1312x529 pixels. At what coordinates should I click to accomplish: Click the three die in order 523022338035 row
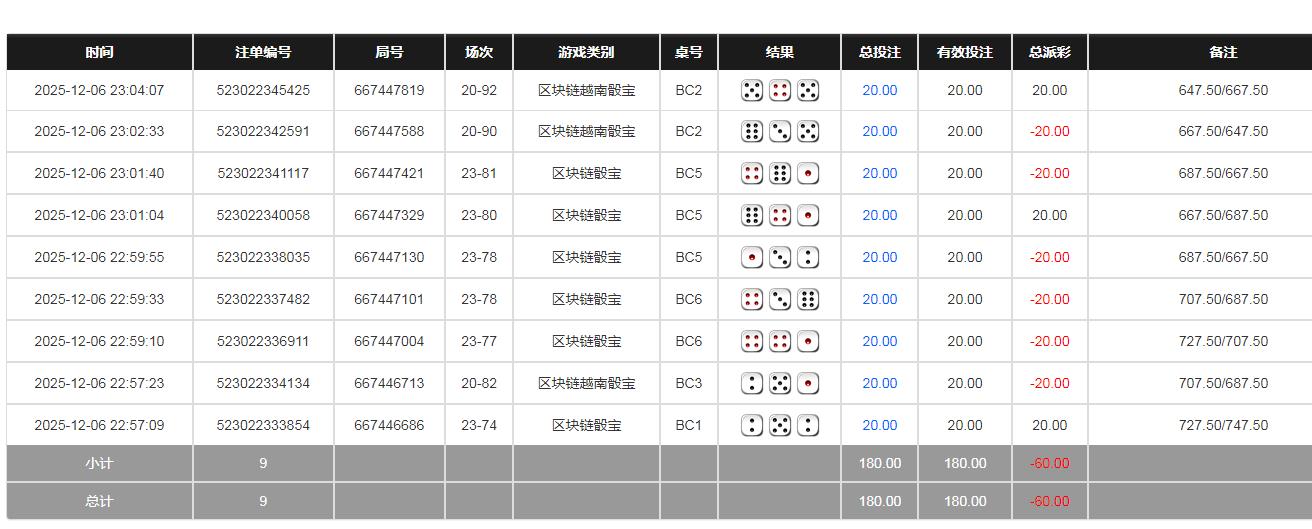(780, 258)
